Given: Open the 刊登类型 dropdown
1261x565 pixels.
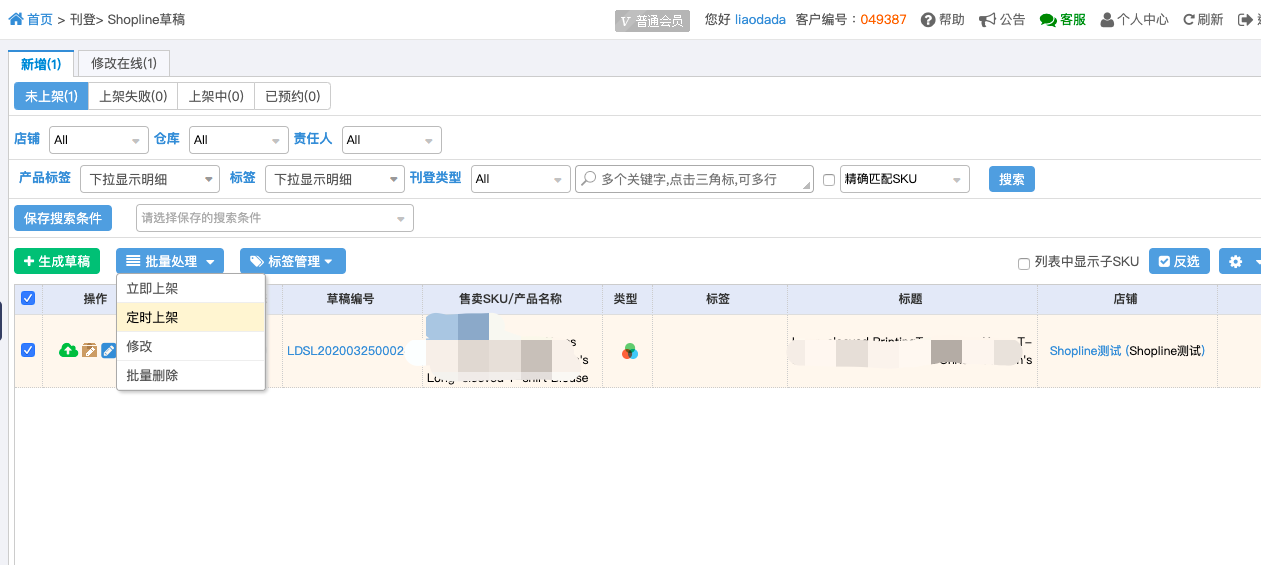Looking at the screenshot, I should [x=520, y=179].
